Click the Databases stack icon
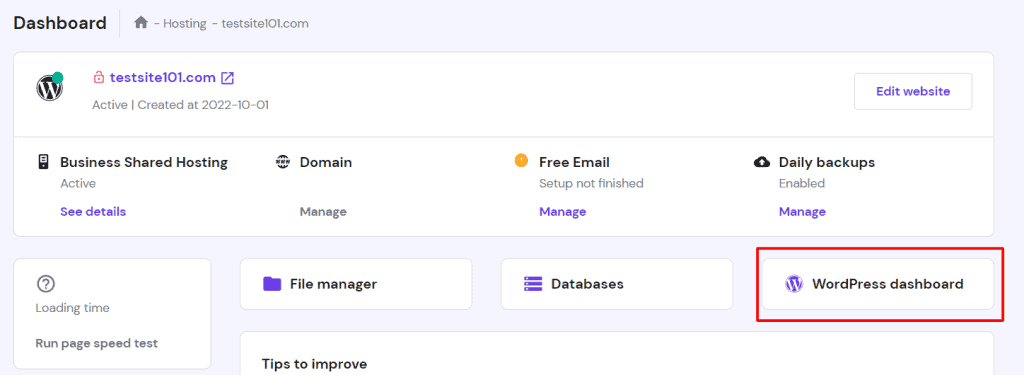 pos(534,284)
